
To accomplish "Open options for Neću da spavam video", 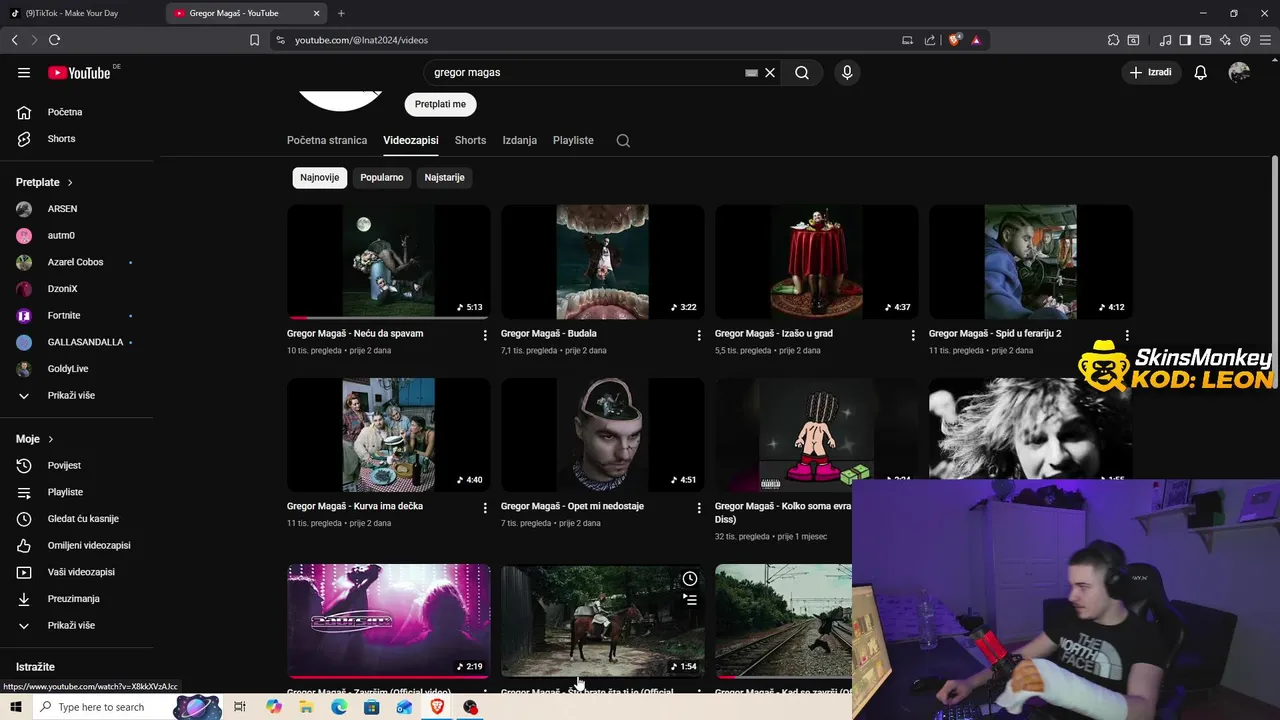I will click(x=485, y=335).
